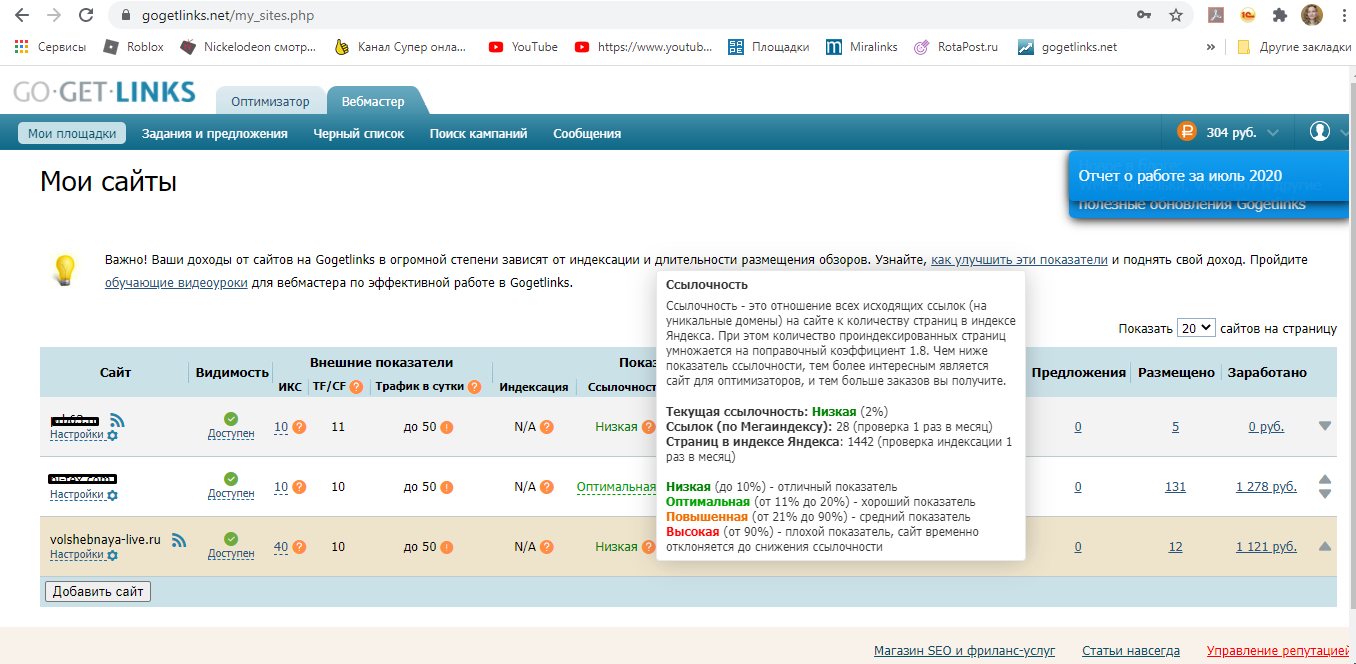Open Мои площадки in the navigation
1356x664 pixels.
tap(72, 133)
